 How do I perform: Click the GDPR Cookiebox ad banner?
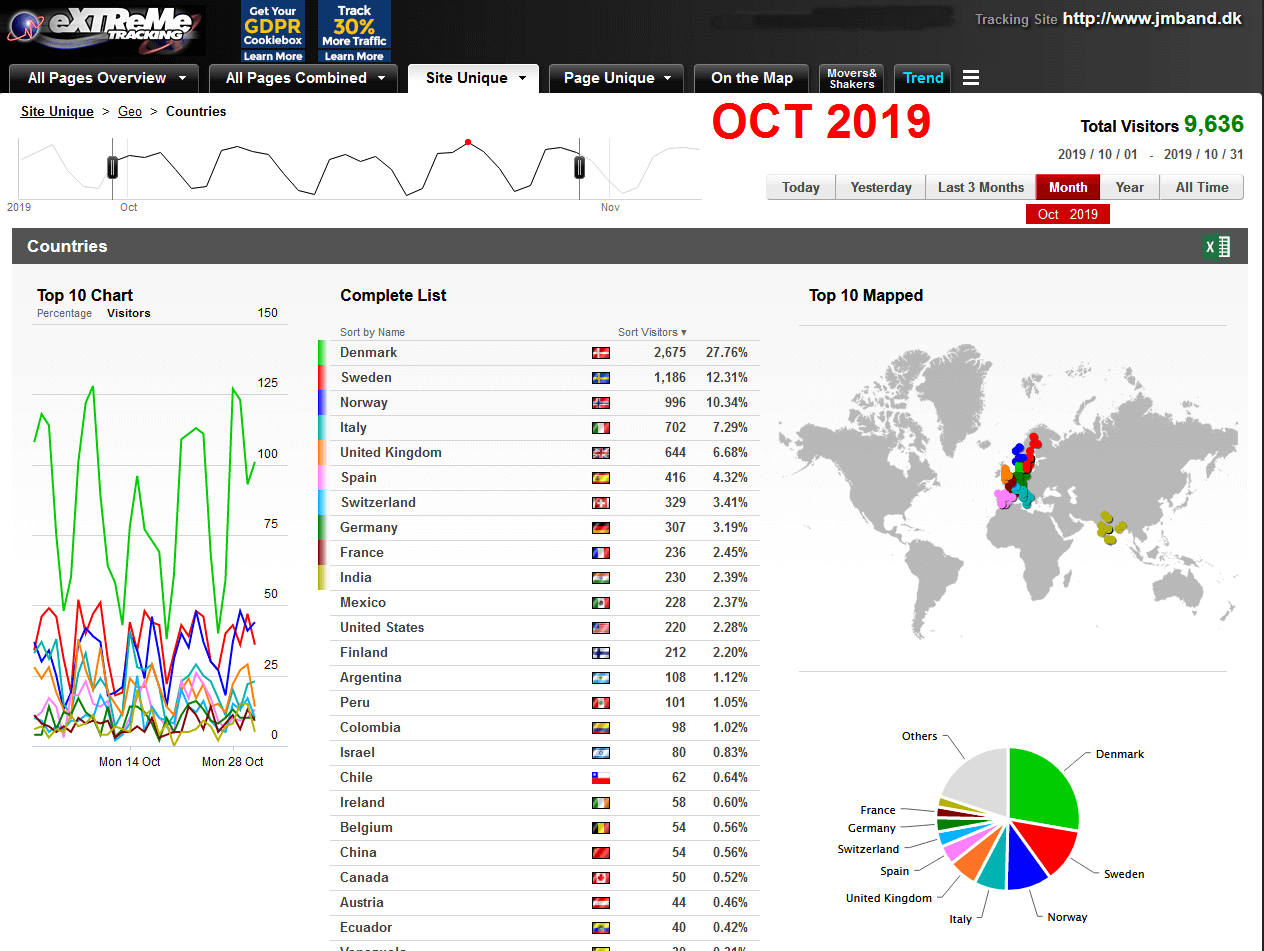tap(273, 31)
